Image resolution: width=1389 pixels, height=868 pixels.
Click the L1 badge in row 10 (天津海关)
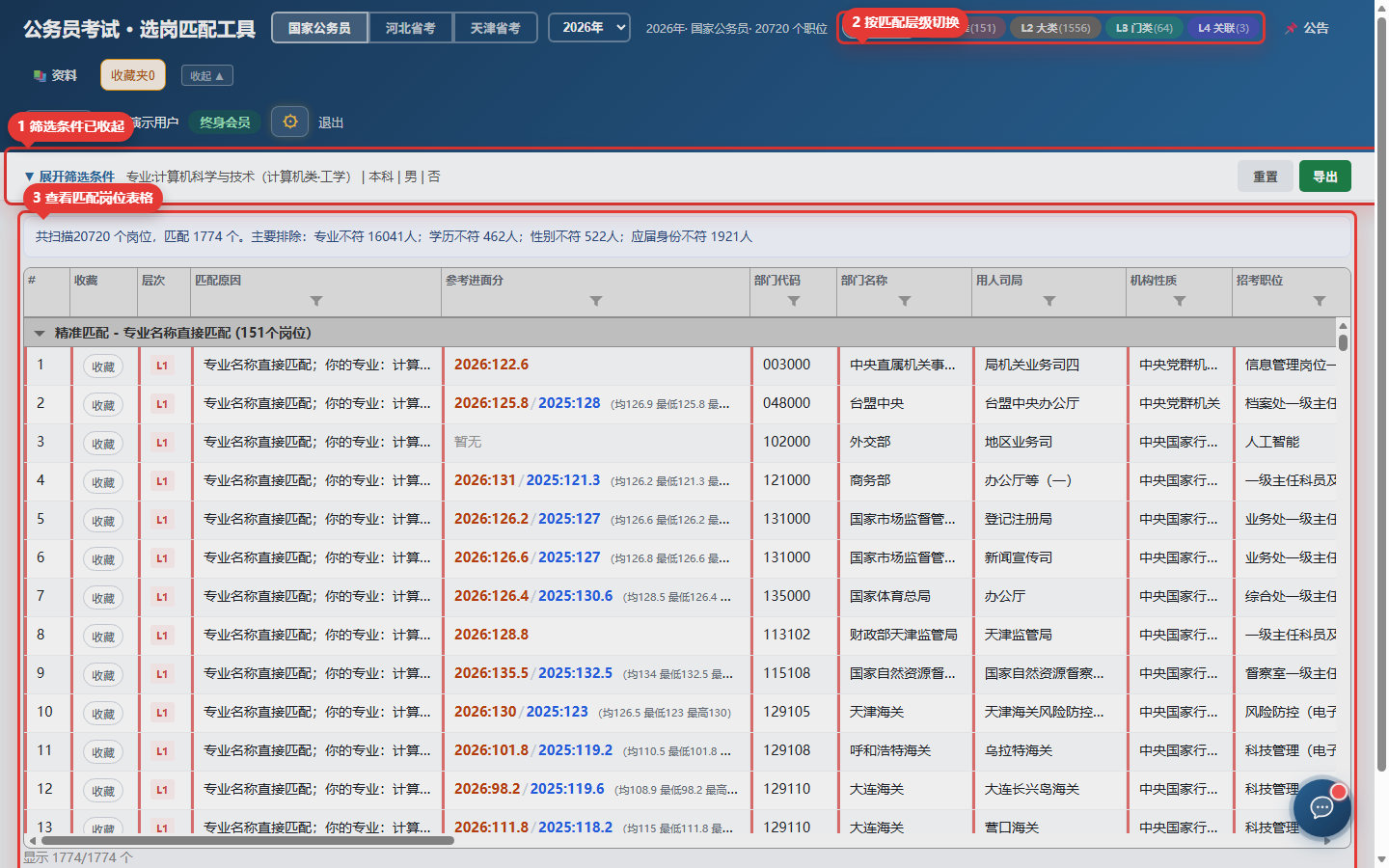[x=162, y=713]
